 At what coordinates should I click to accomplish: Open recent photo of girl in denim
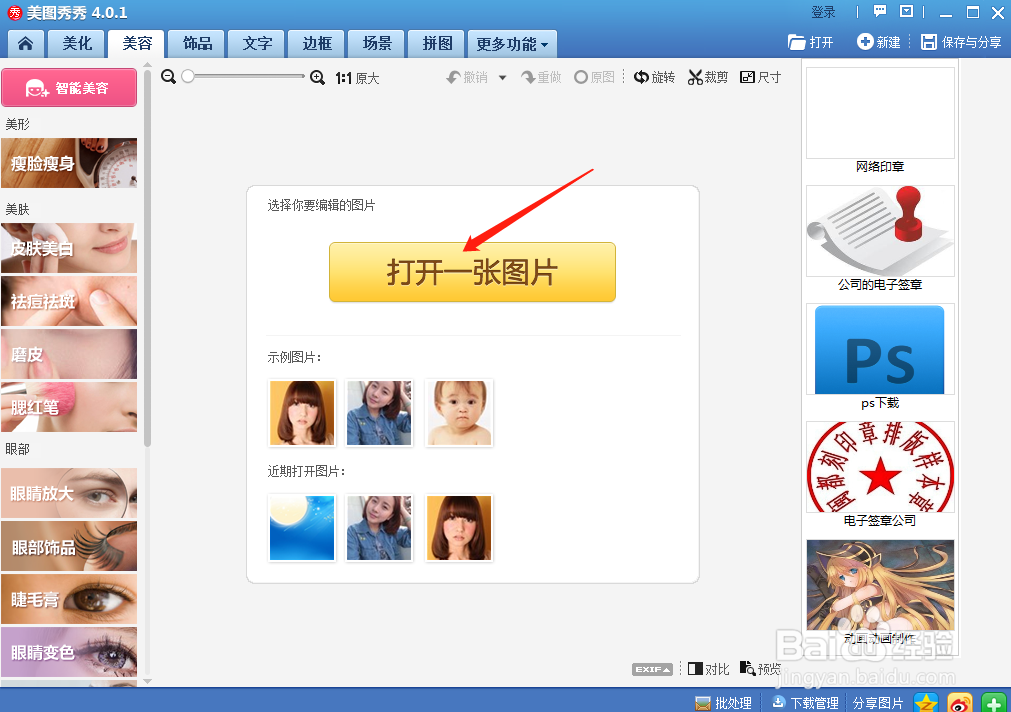click(379, 528)
